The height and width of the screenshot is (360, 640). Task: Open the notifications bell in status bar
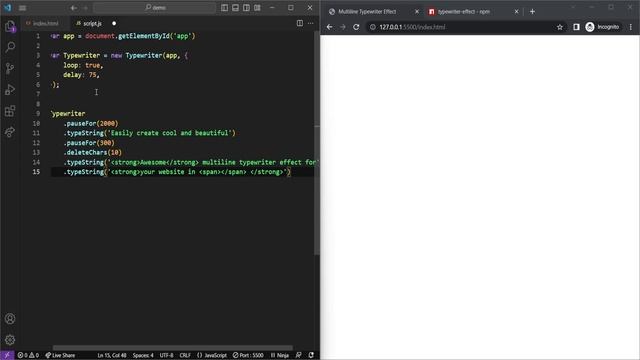(x=311, y=355)
